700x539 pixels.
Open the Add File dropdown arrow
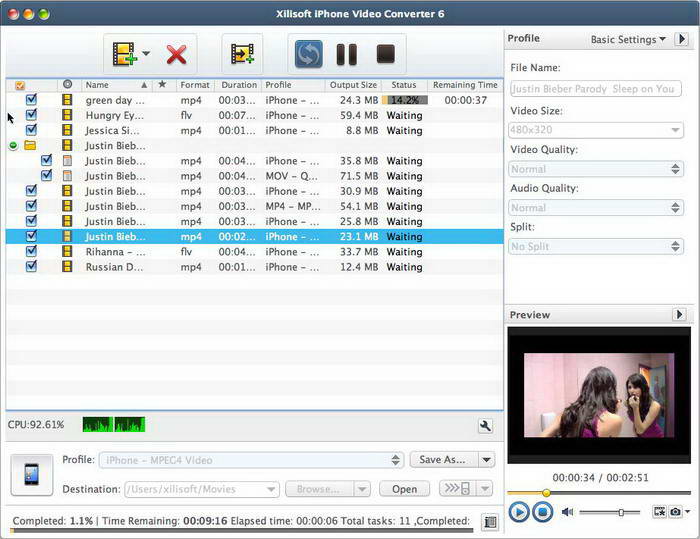(146, 54)
